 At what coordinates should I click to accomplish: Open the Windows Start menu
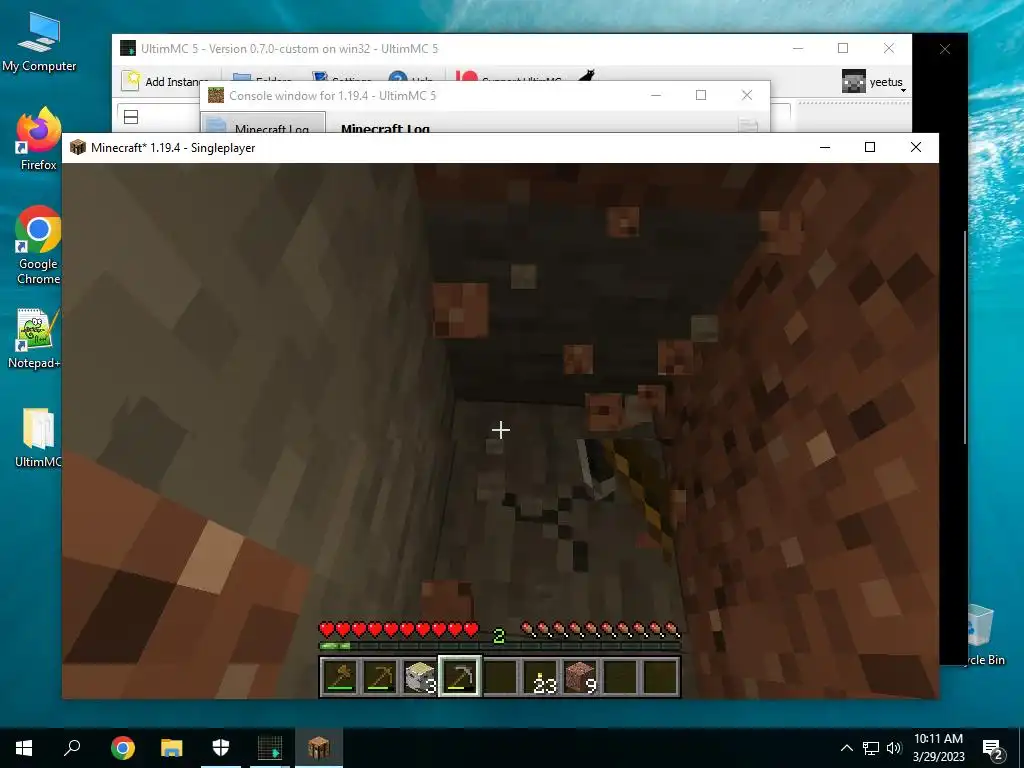point(24,748)
